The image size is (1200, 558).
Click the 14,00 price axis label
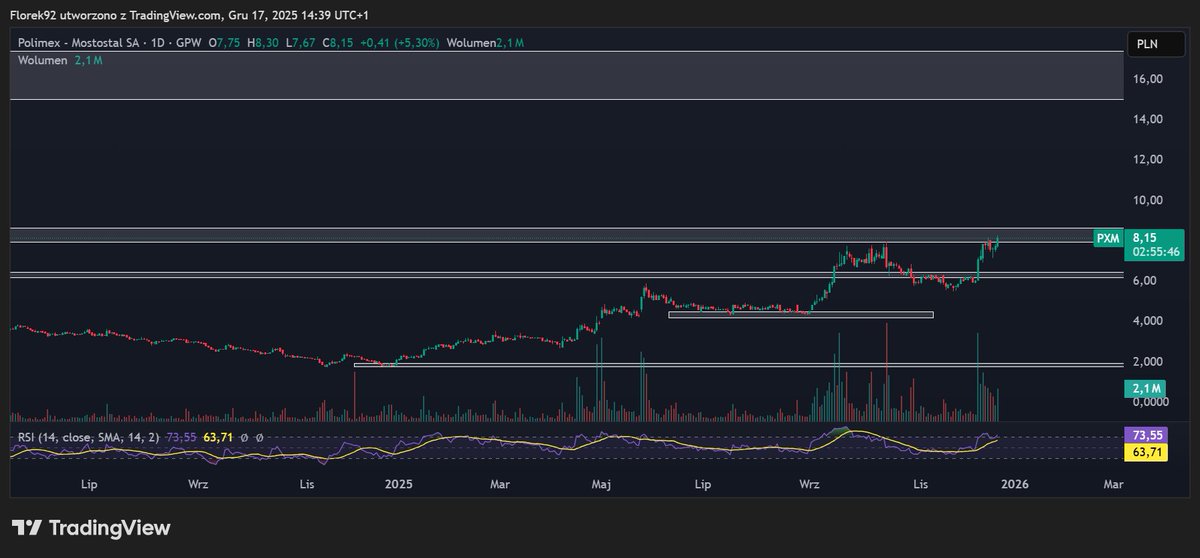click(1147, 119)
